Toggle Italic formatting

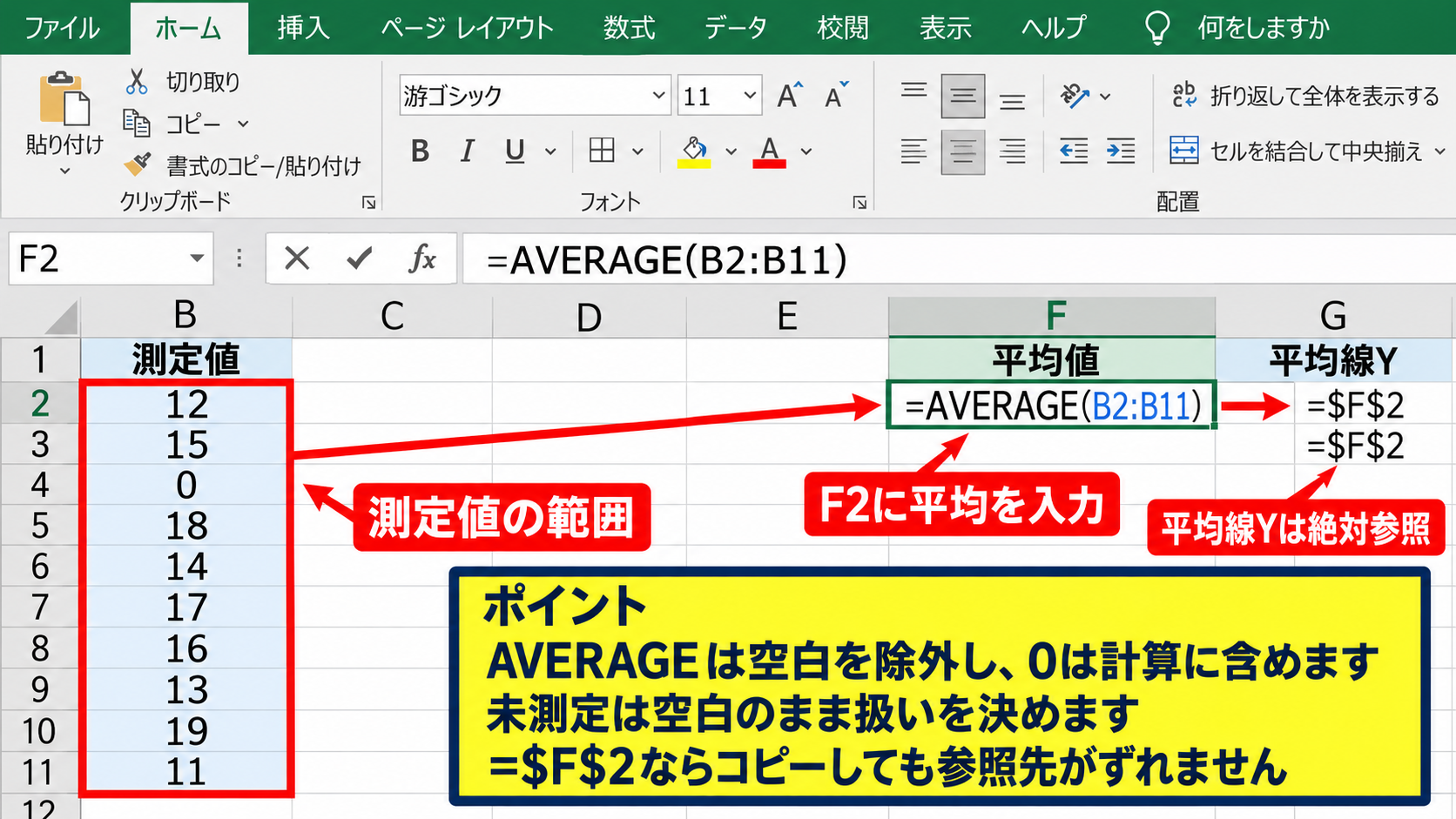coord(468,151)
